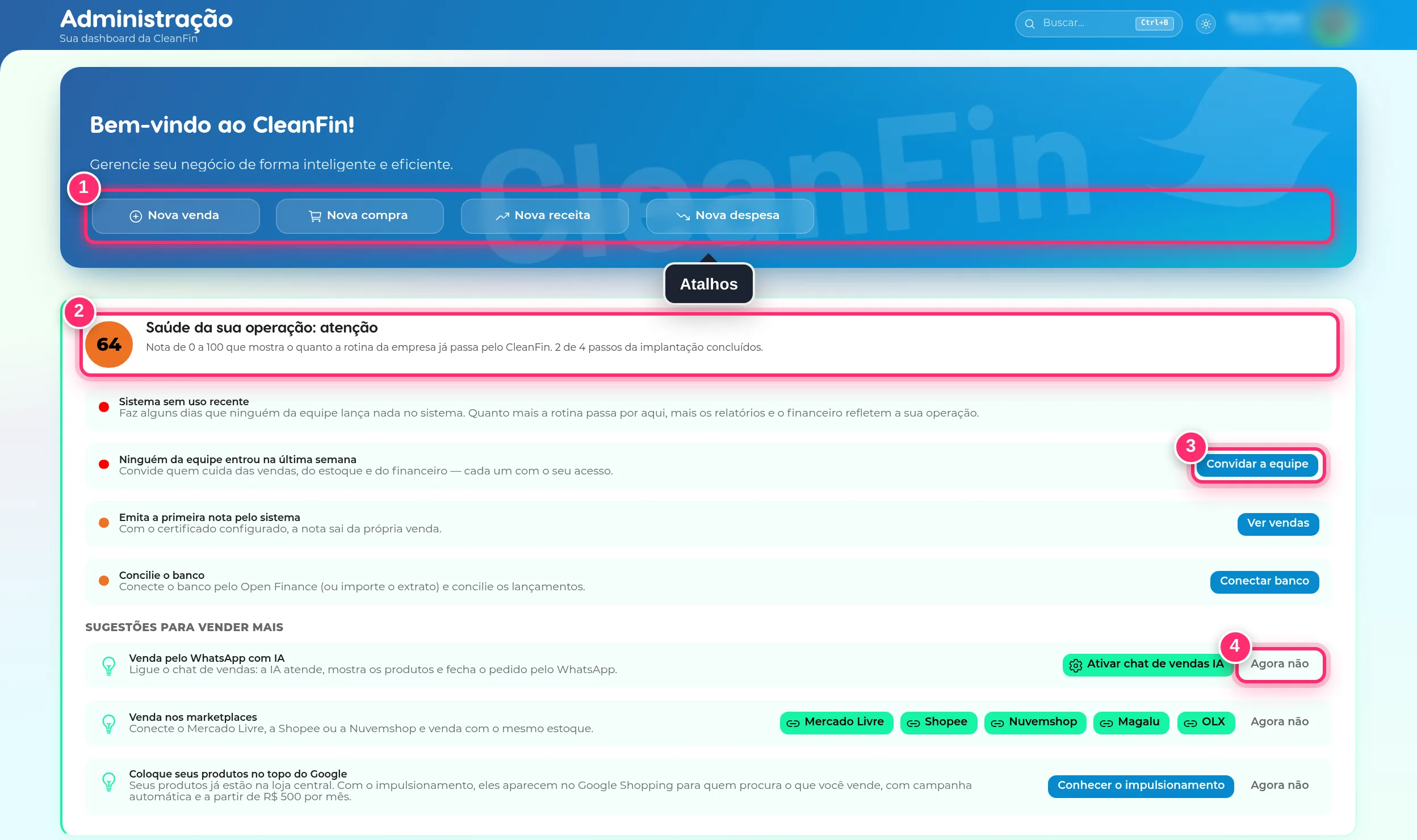Open Ver vendas
This screenshot has height=840, width=1417.
click(x=1278, y=523)
